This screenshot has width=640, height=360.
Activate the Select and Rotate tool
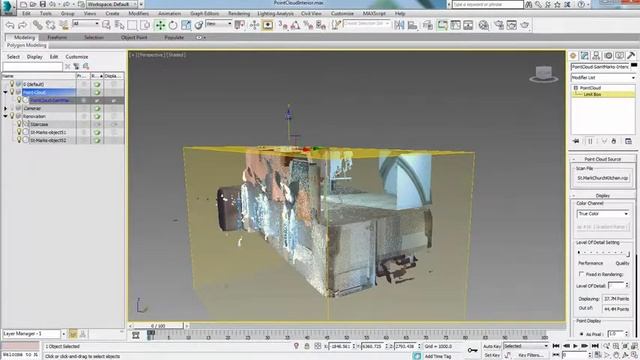[173, 25]
